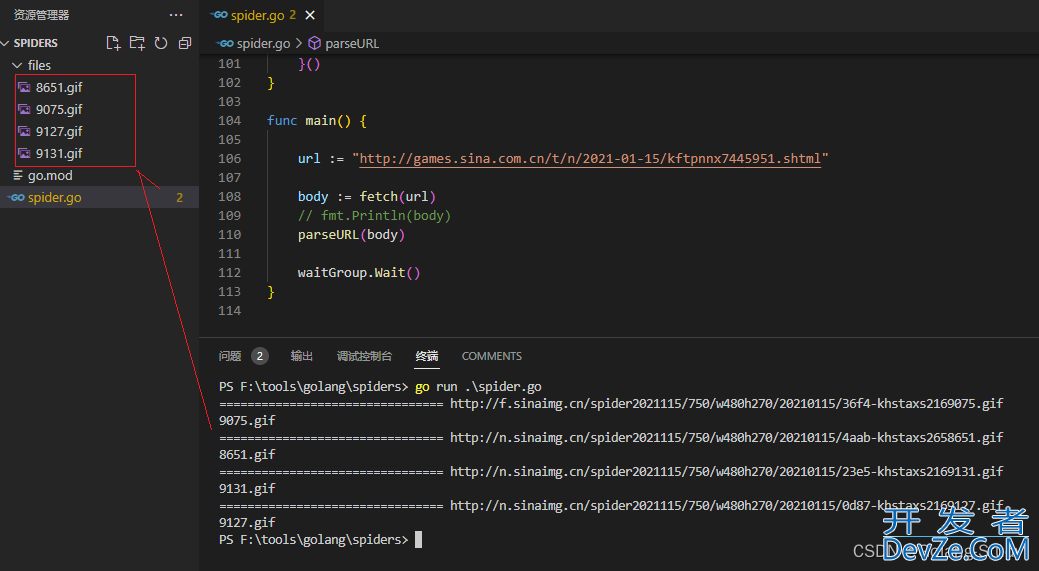
Task: Click the 9131.gif image file icon
Action: tap(25, 153)
